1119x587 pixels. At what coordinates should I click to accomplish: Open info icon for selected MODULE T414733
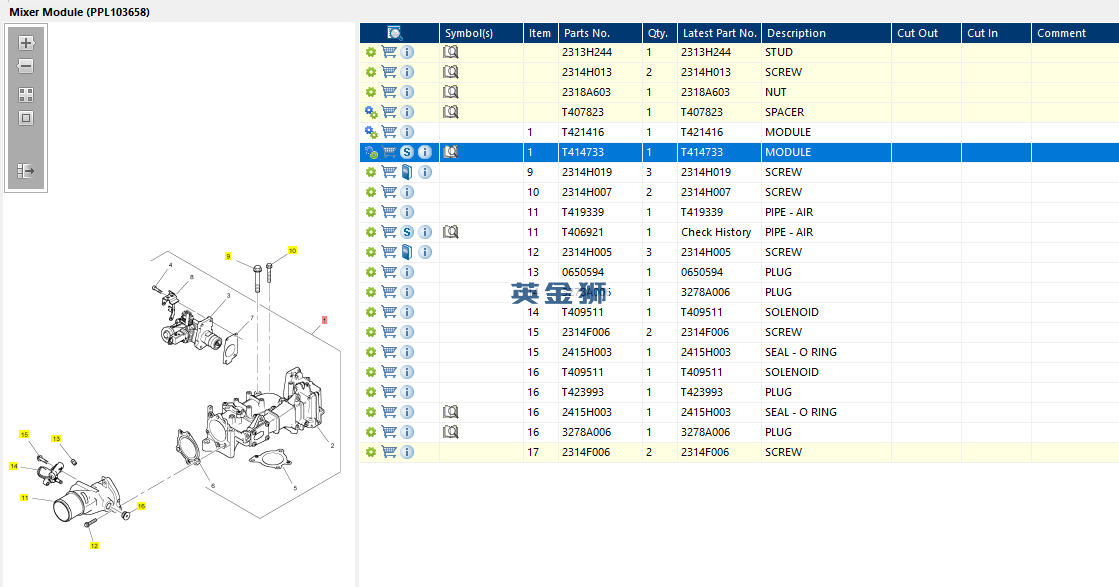(x=425, y=152)
